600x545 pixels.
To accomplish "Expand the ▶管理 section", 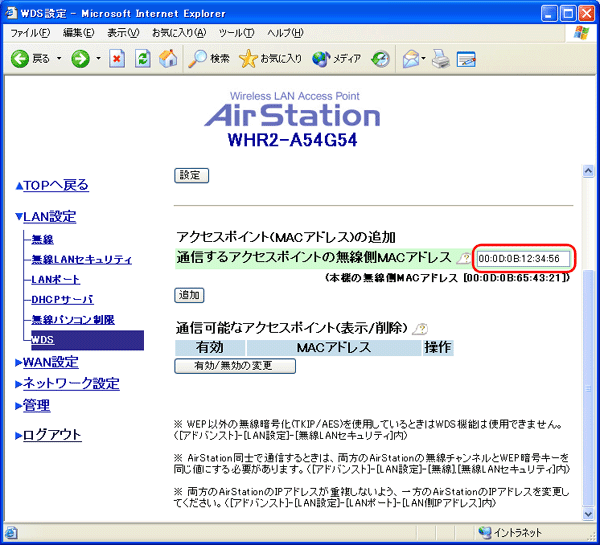I will click(x=33, y=405).
